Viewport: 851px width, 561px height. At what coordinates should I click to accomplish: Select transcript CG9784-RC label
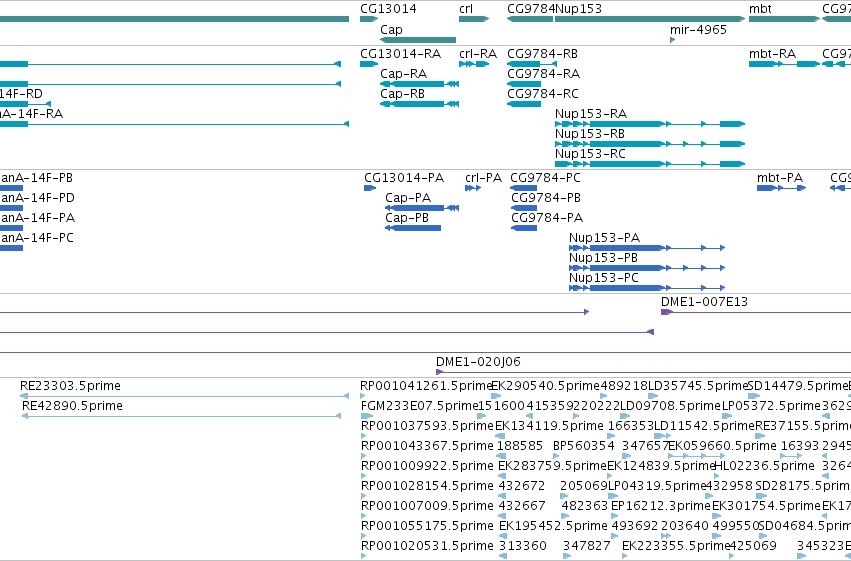pyautogui.click(x=543, y=94)
